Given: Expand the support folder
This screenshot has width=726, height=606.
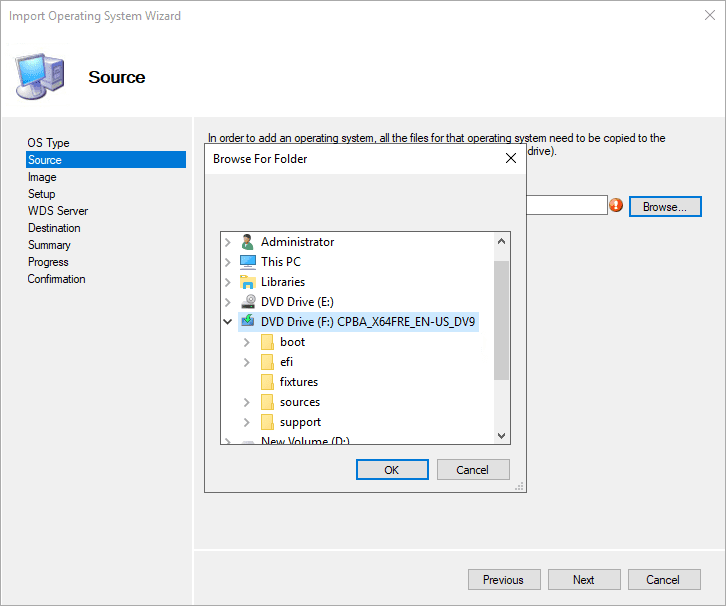Looking at the screenshot, I should tap(246, 422).
